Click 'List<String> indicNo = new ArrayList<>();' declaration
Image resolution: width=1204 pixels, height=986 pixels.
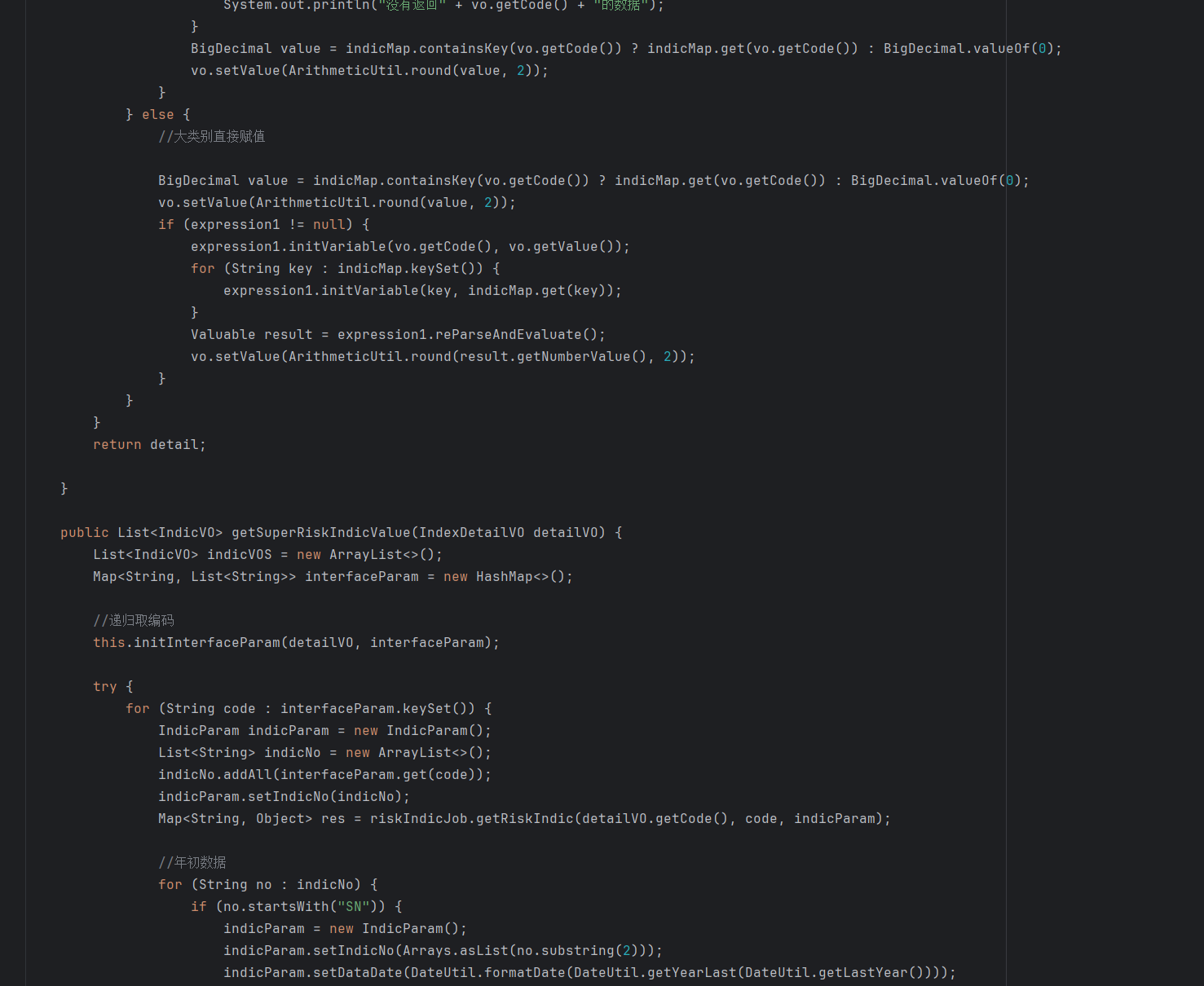[x=325, y=753]
